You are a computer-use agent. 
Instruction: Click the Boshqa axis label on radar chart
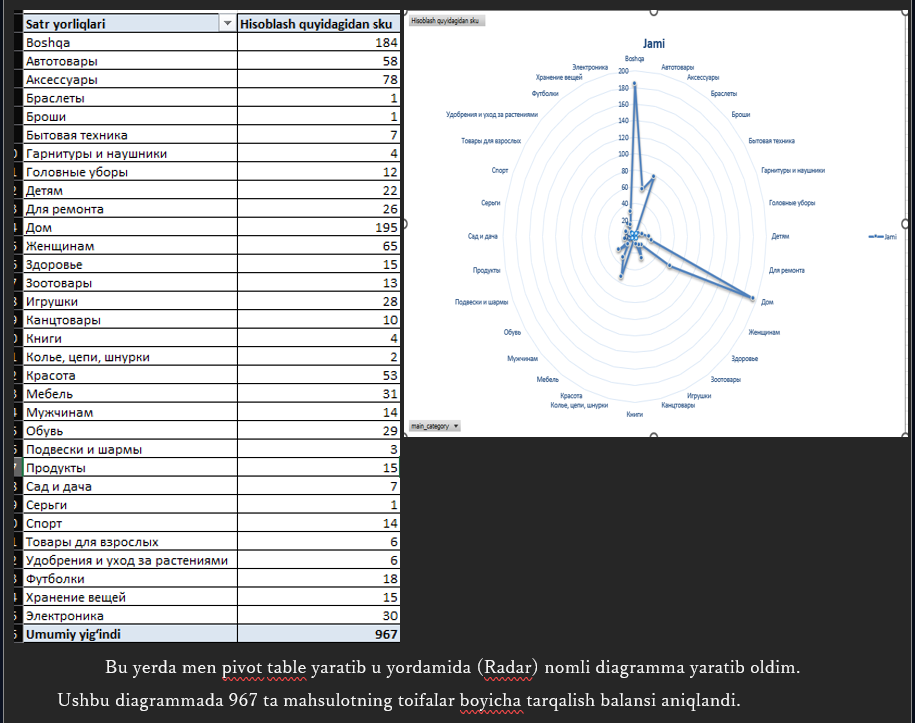coord(634,58)
